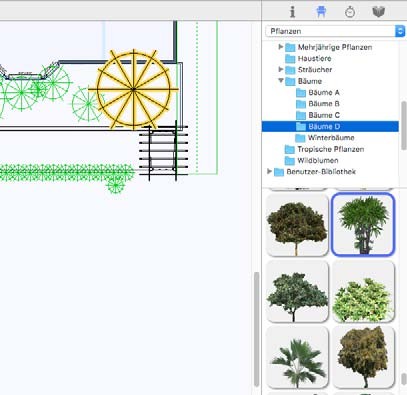
Task: Open the materials book icon tab
Action: click(x=379, y=12)
